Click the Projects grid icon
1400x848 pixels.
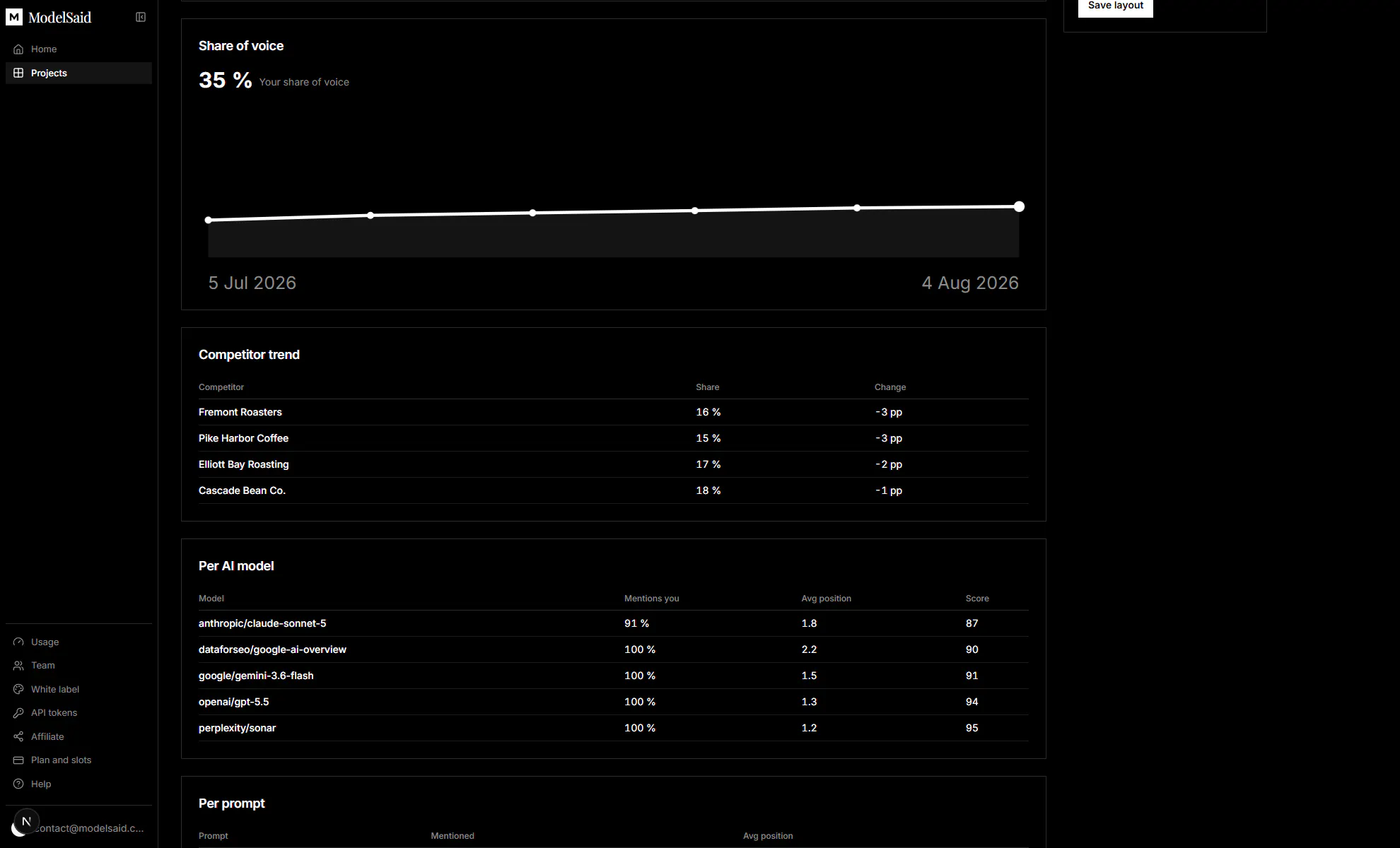[18, 73]
